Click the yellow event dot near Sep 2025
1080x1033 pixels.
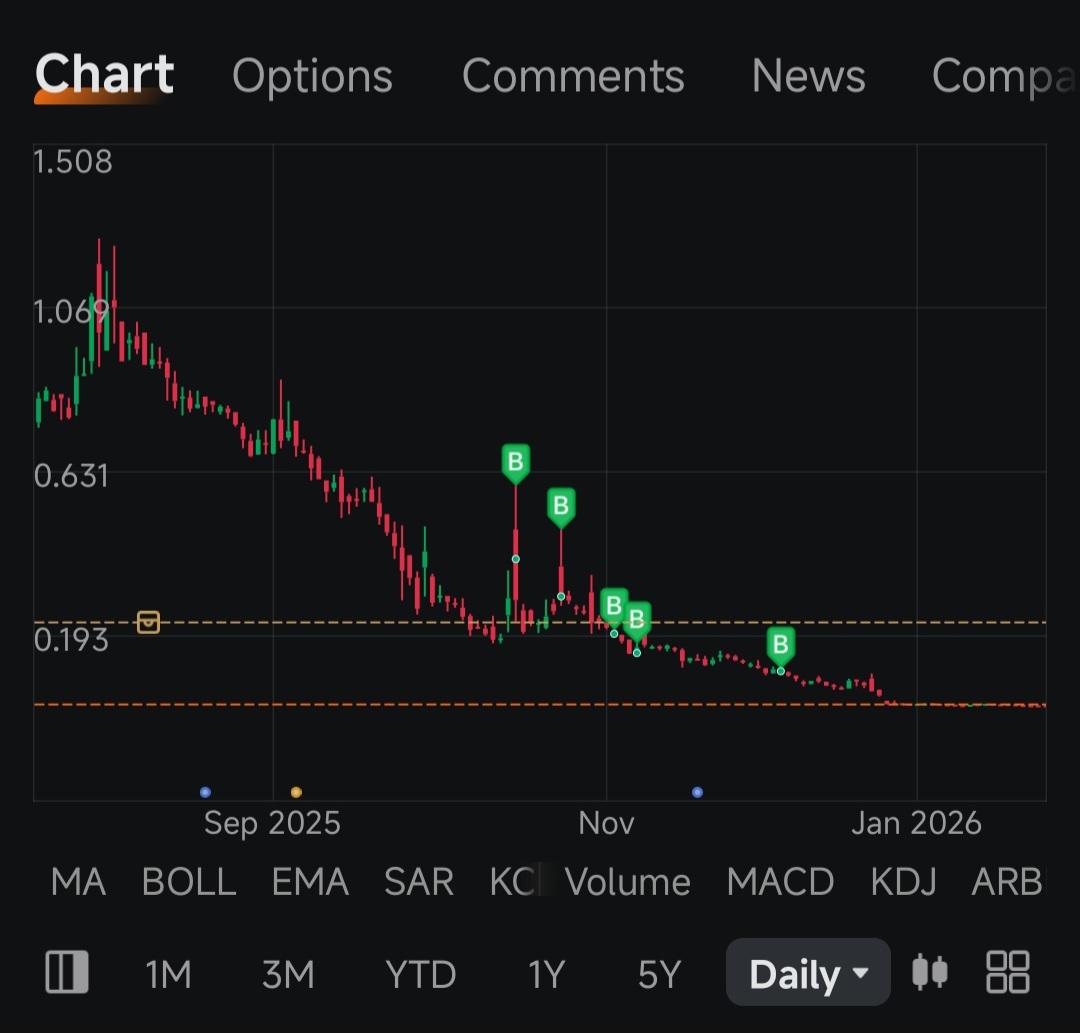tap(296, 792)
